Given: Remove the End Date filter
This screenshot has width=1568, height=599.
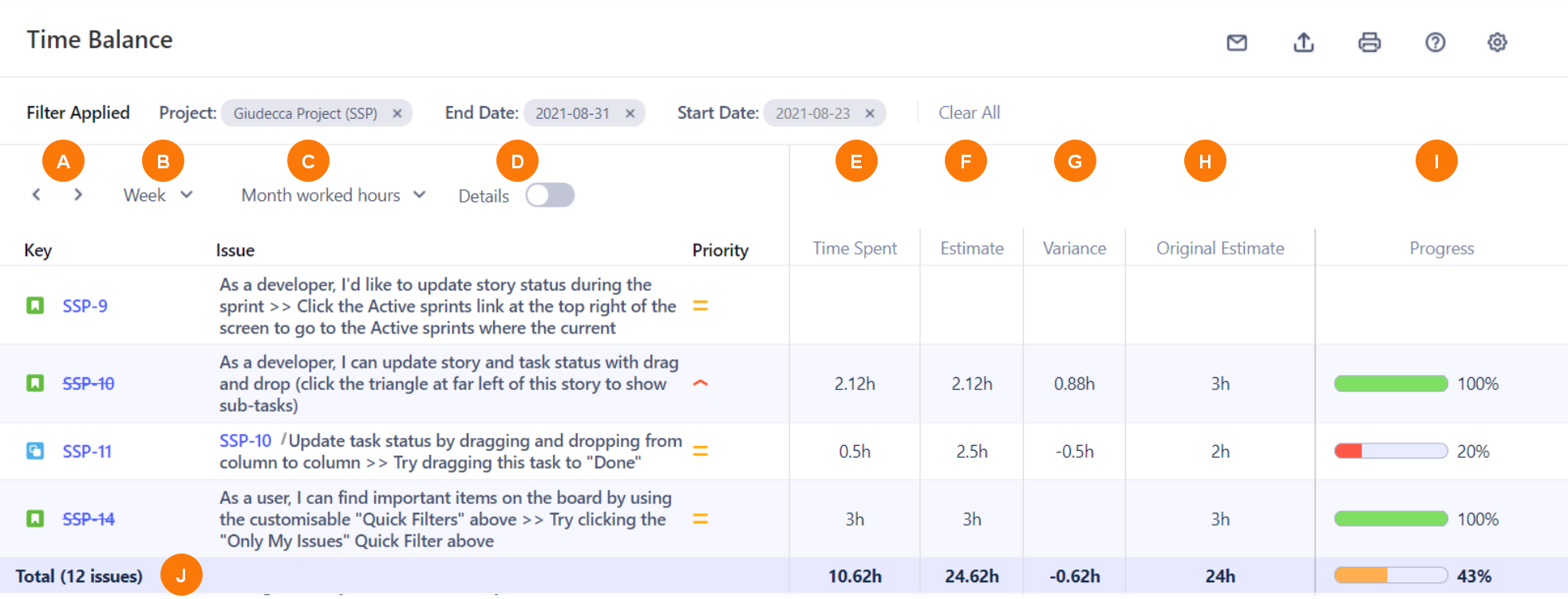Looking at the screenshot, I should click(x=630, y=113).
